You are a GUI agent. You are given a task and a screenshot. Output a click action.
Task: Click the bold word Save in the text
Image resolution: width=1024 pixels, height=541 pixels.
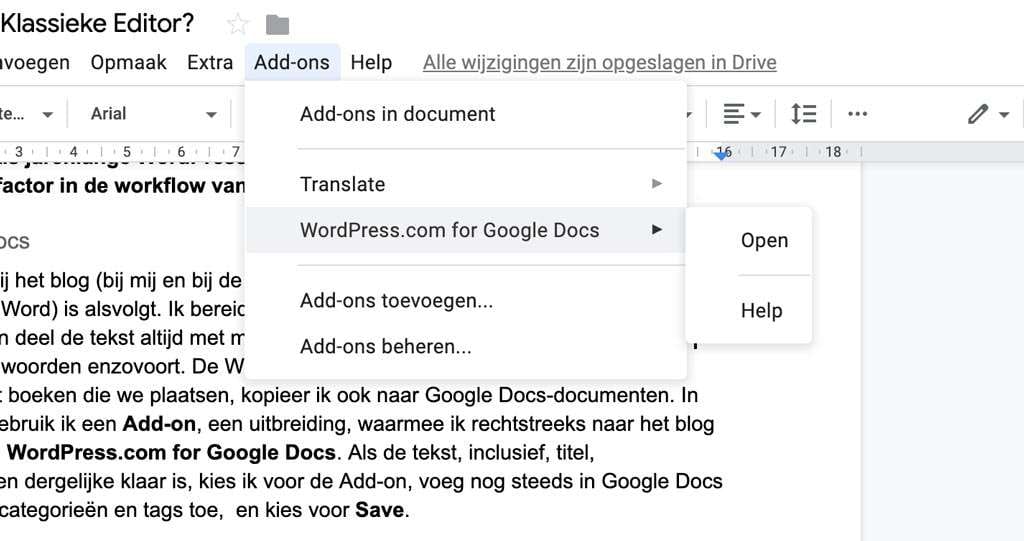pos(379,510)
